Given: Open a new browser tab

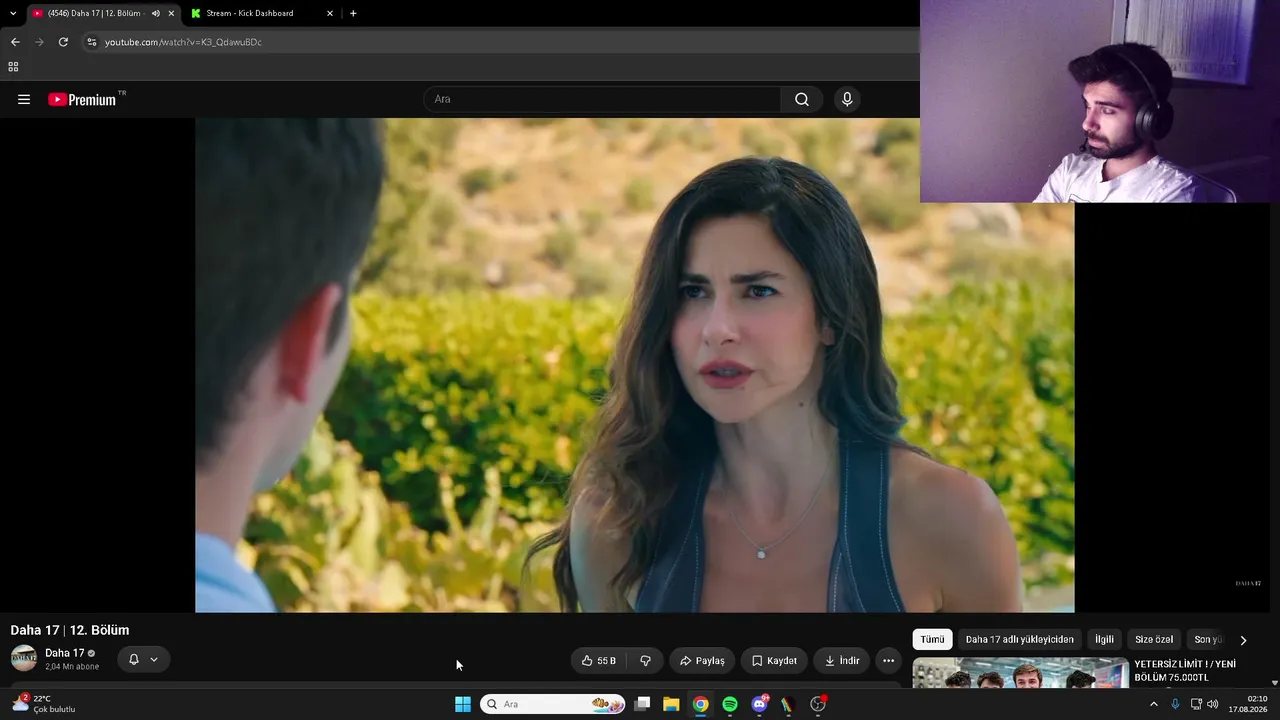Looking at the screenshot, I should (x=353, y=13).
